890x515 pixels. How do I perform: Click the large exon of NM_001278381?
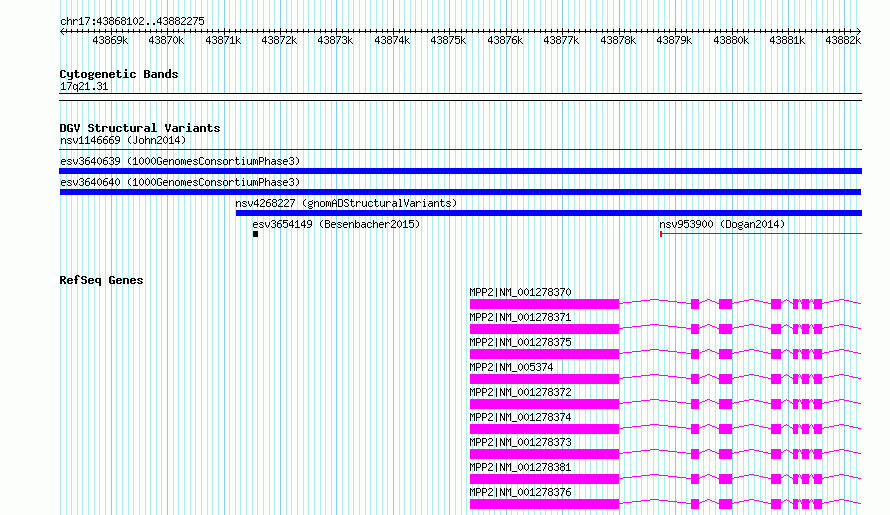pyautogui.click(x=544, y=479)
